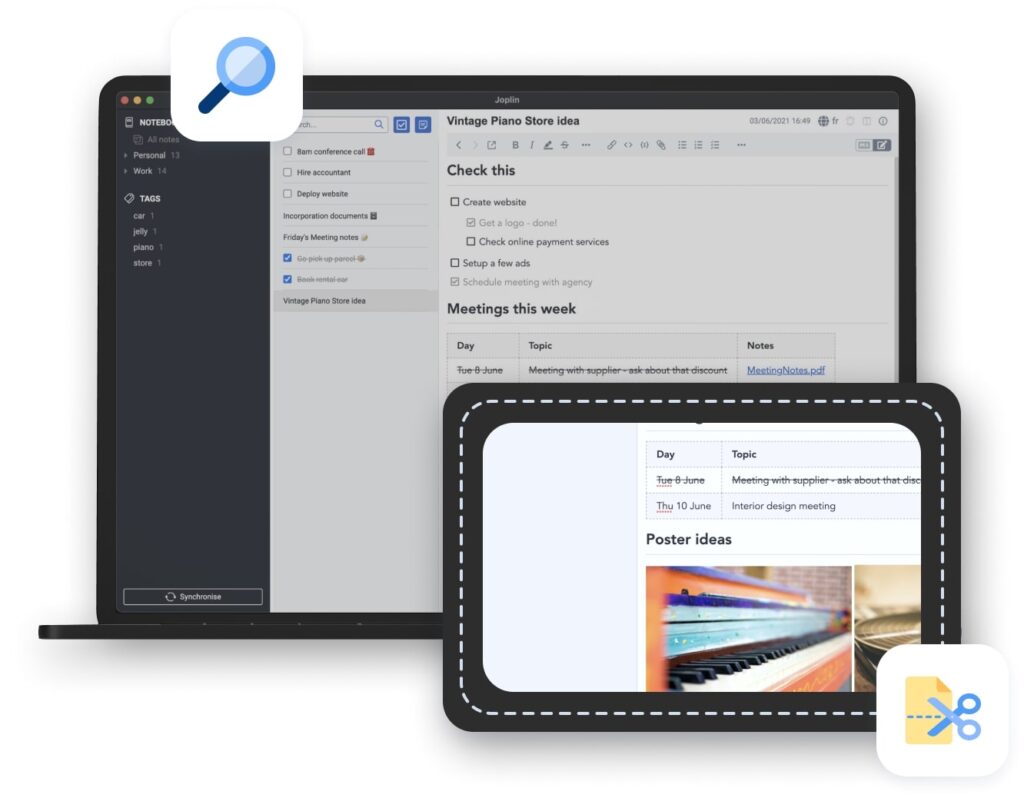Insert a checkbox list from the toolbar
1024x798 pixels.
click(x=715, y=145)
